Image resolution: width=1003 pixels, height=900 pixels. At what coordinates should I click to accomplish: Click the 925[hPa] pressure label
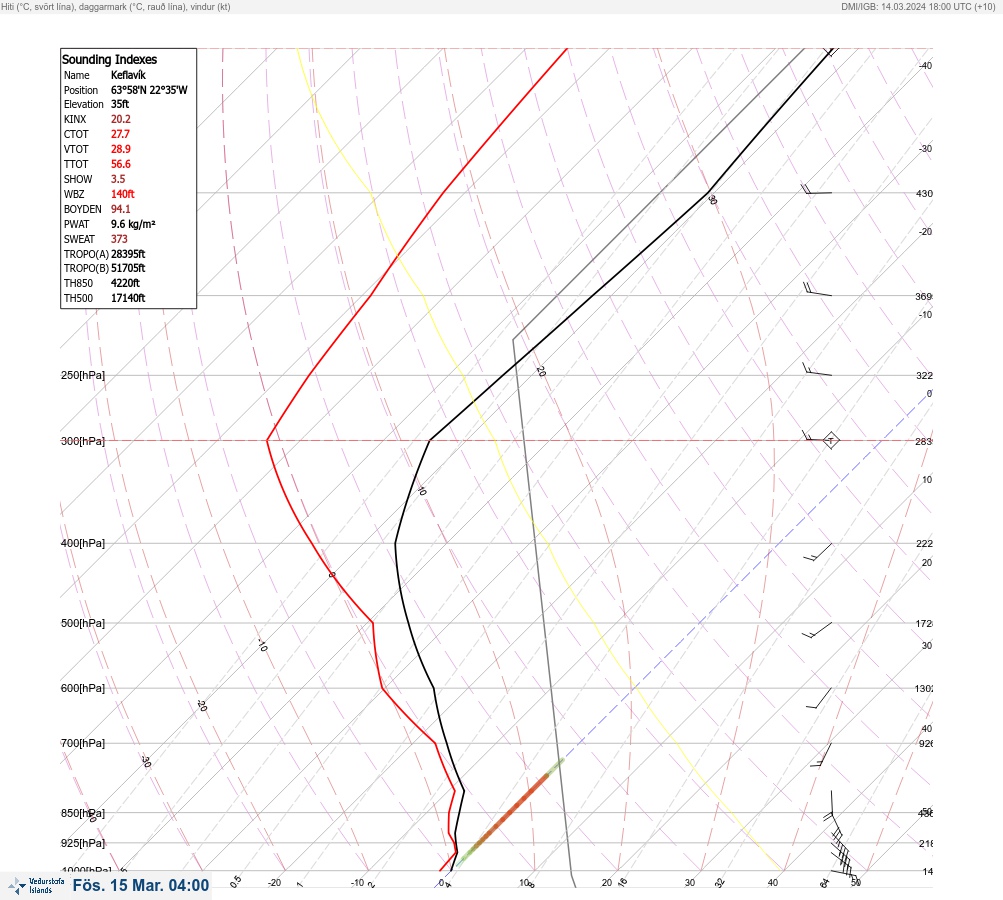83,843
